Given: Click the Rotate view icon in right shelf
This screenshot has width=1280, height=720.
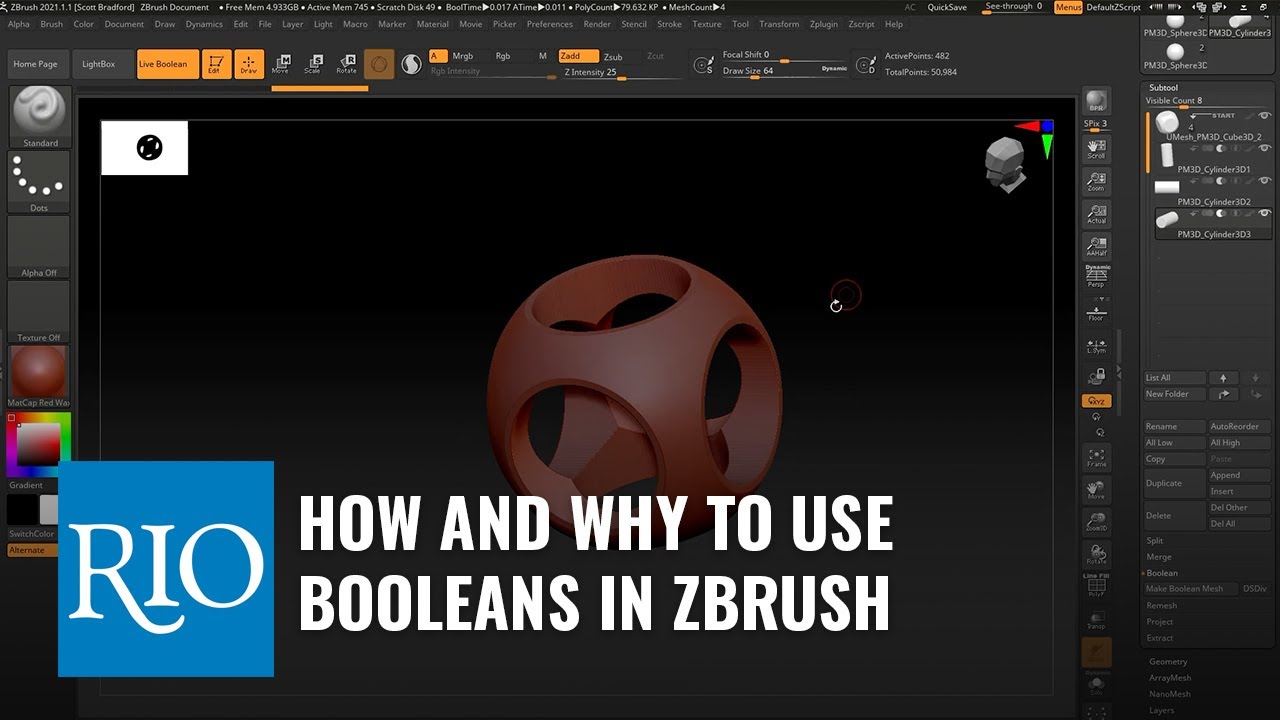Looking at the screenshot, I should [1096, 554].
